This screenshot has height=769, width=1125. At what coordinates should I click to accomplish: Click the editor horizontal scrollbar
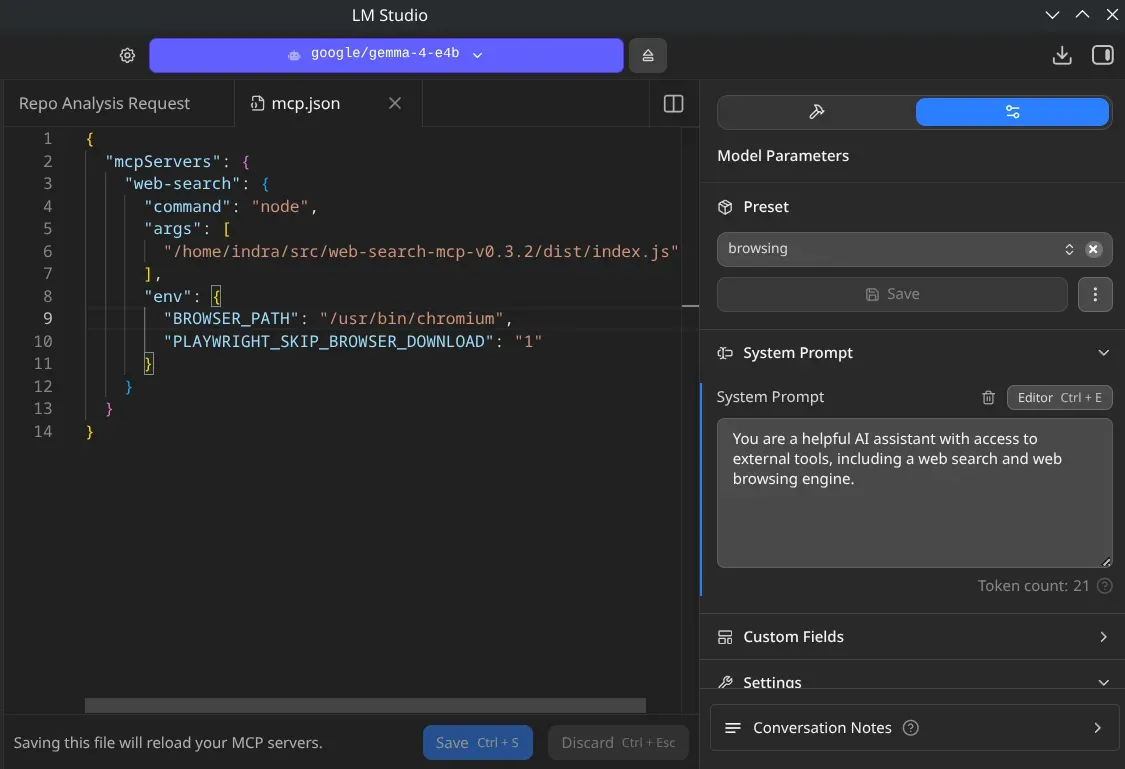[x=365, y=705]
